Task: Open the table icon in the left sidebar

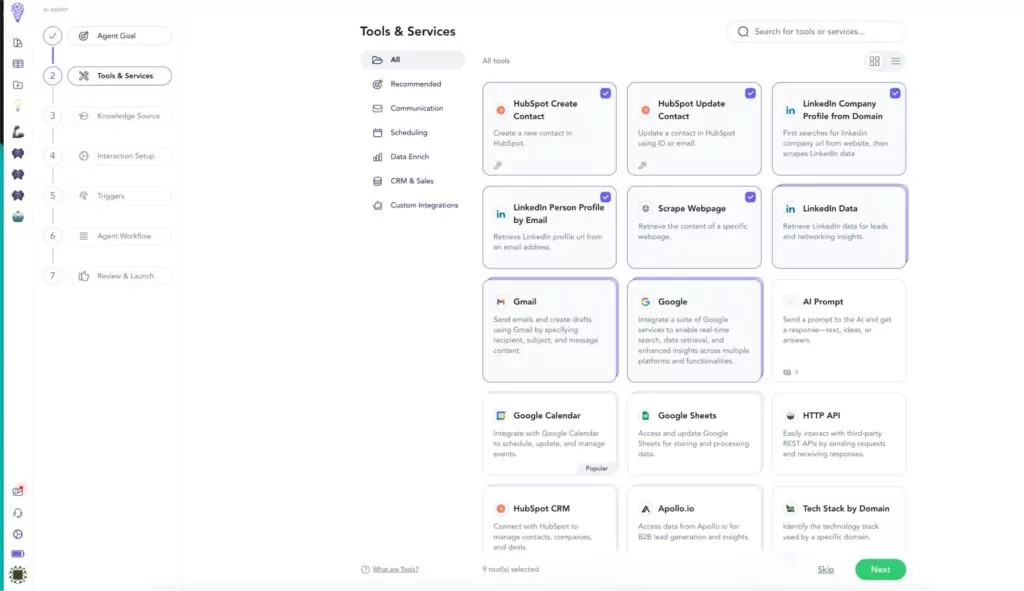Action: coord(18,64)
